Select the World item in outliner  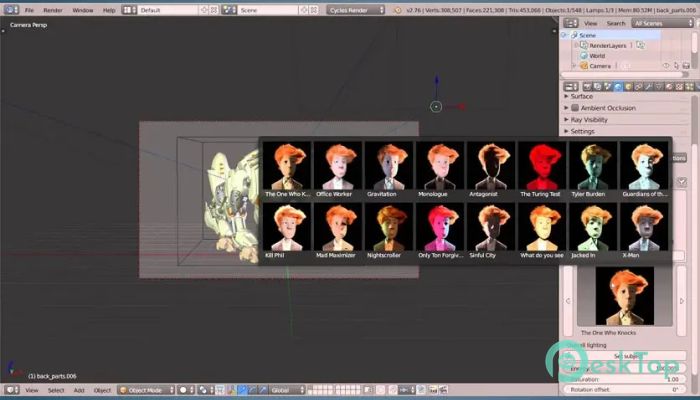pos(596,56)
